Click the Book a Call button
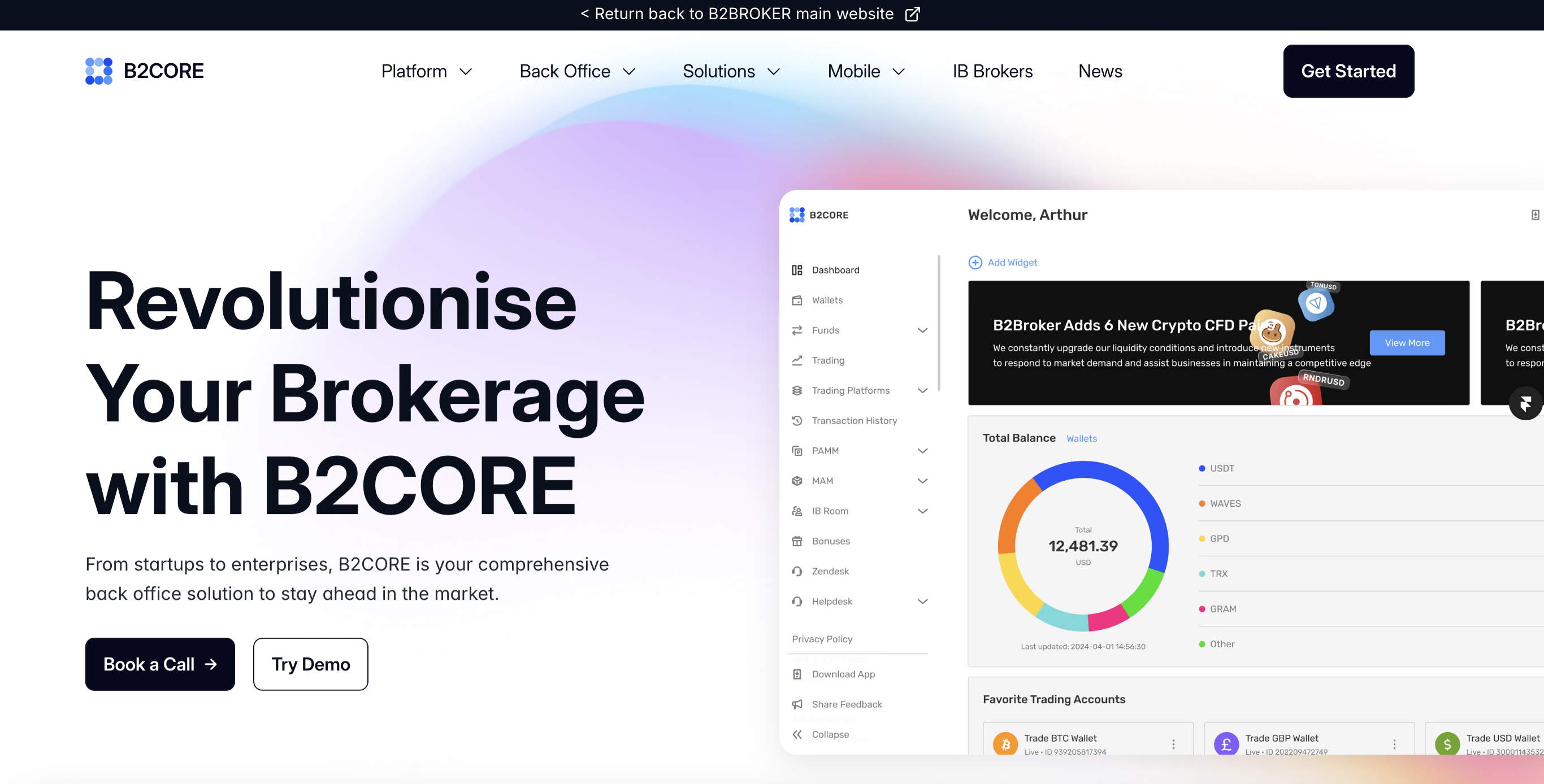The width and height of the screenshot is (1544, 784). (x=159, y=664)
